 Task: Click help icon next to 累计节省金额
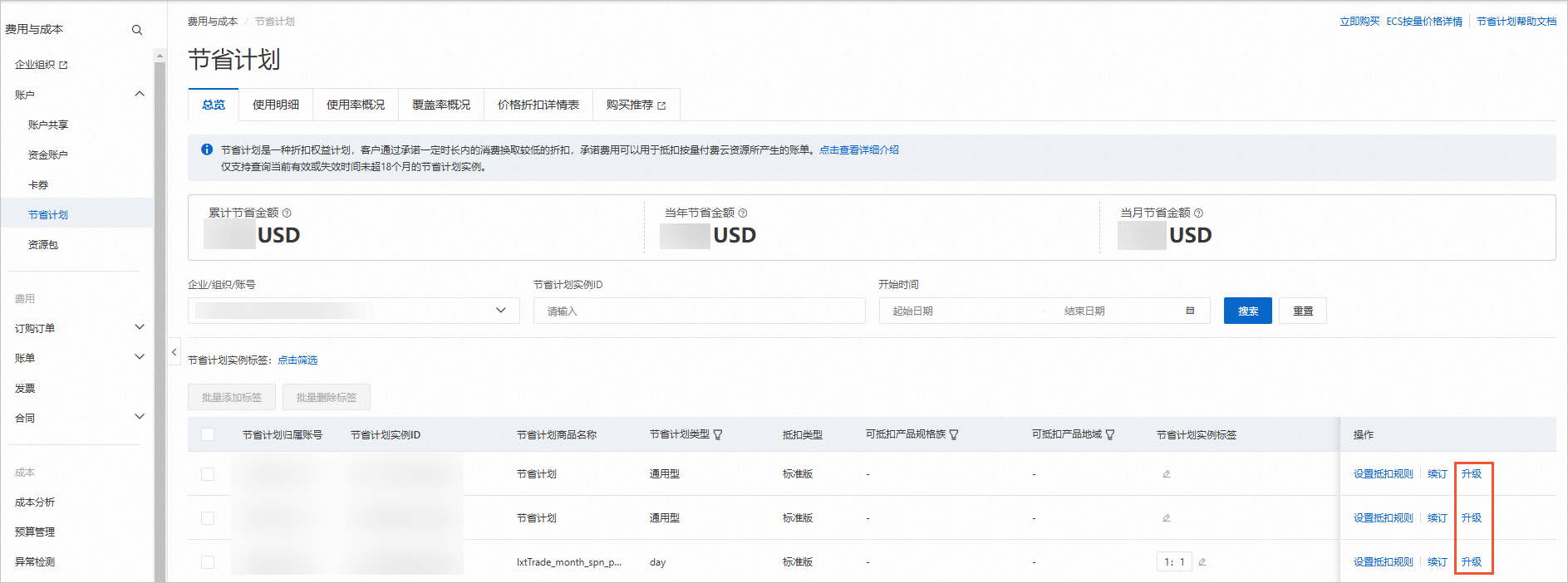coord(287,213)
